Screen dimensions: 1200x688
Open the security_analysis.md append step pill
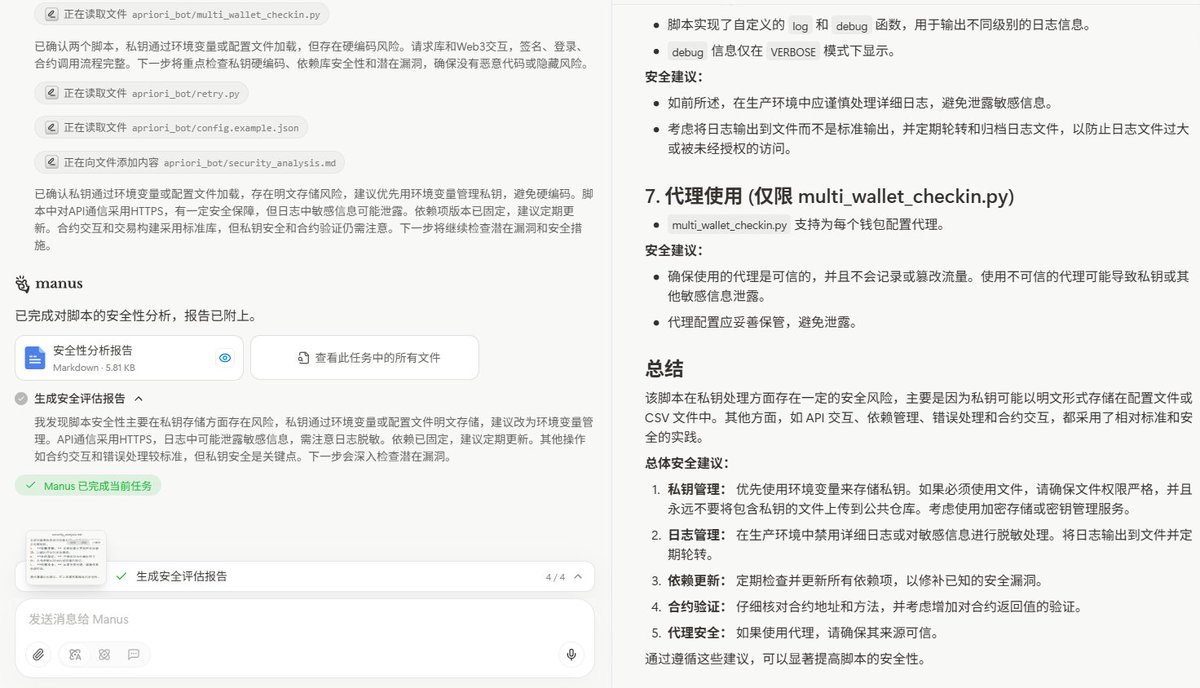tap(190, 161)
